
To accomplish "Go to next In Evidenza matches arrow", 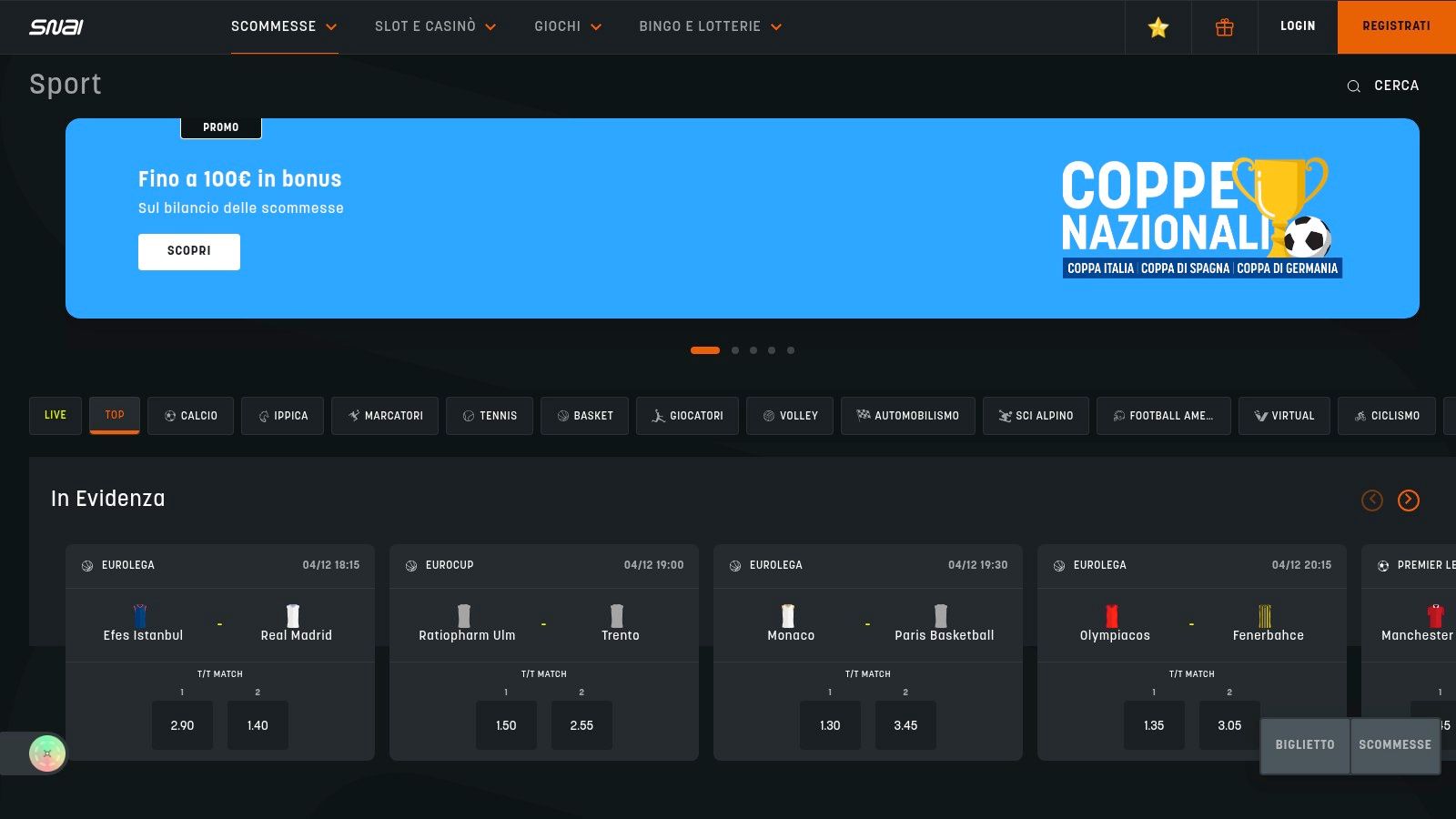I will tap(1408, 500).
